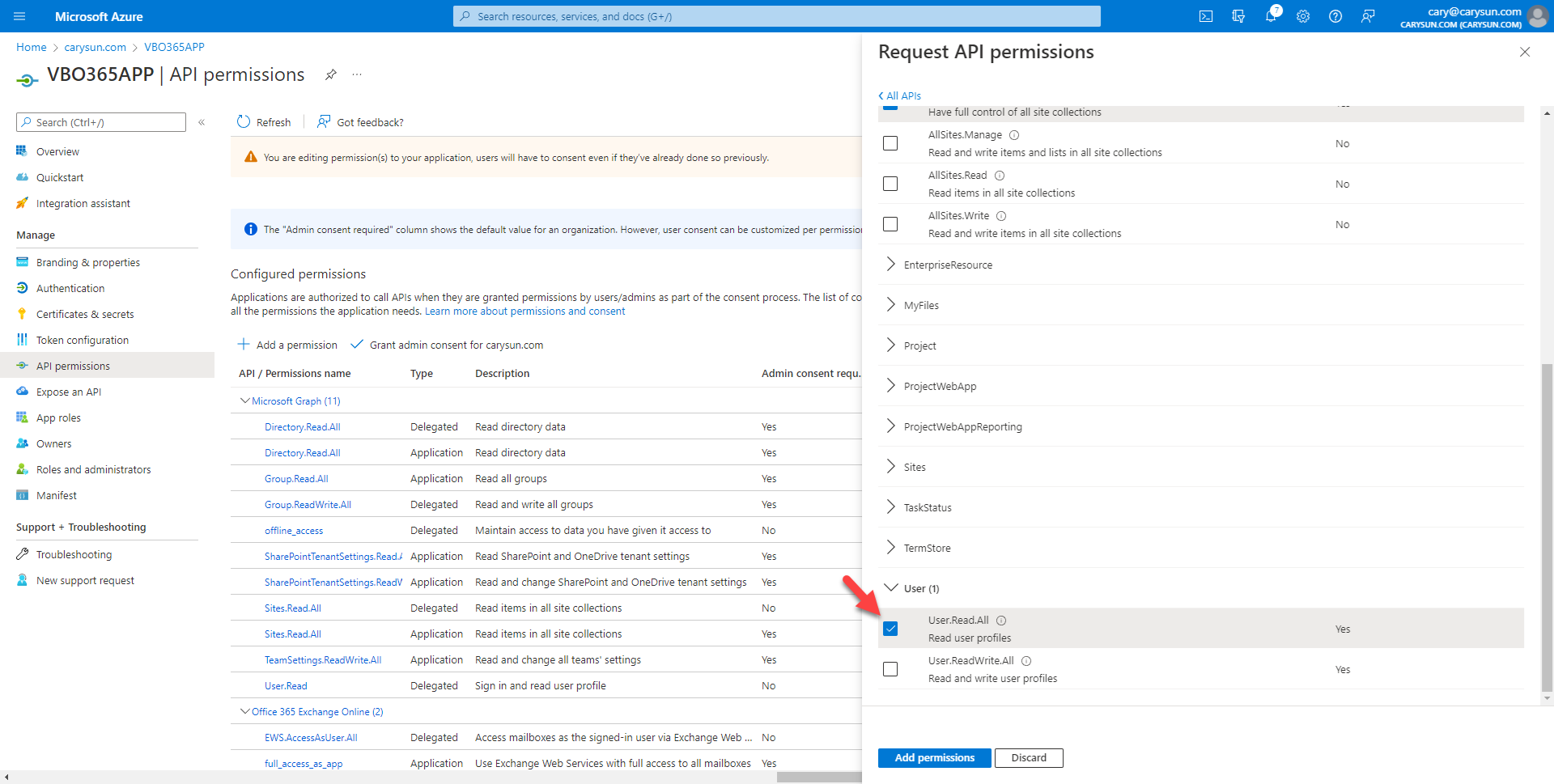
Task: Open Authentication in Manage menu
Action: coord(70,288)
